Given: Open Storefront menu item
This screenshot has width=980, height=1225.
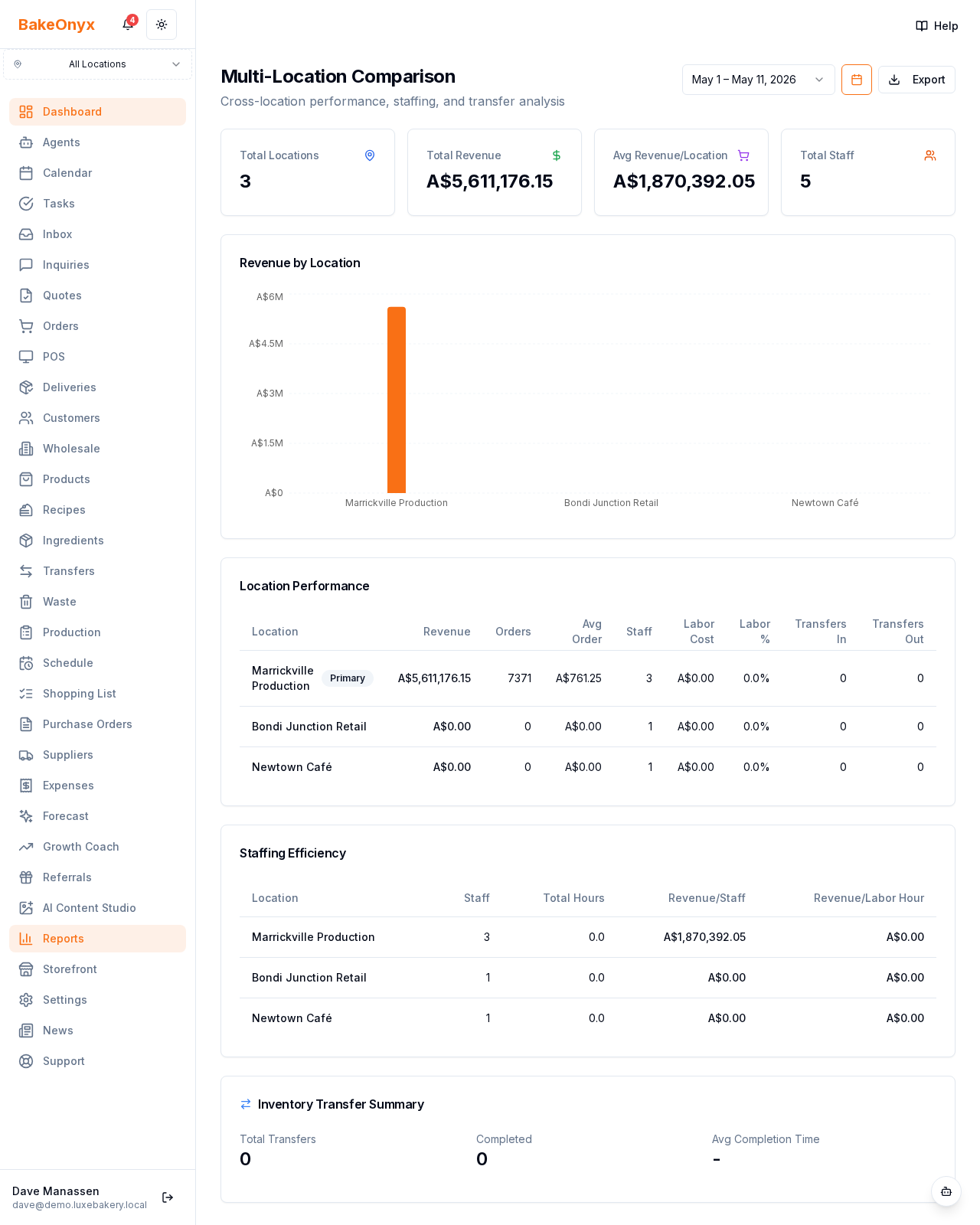Looking at the screenshot, I should [97, 969].
